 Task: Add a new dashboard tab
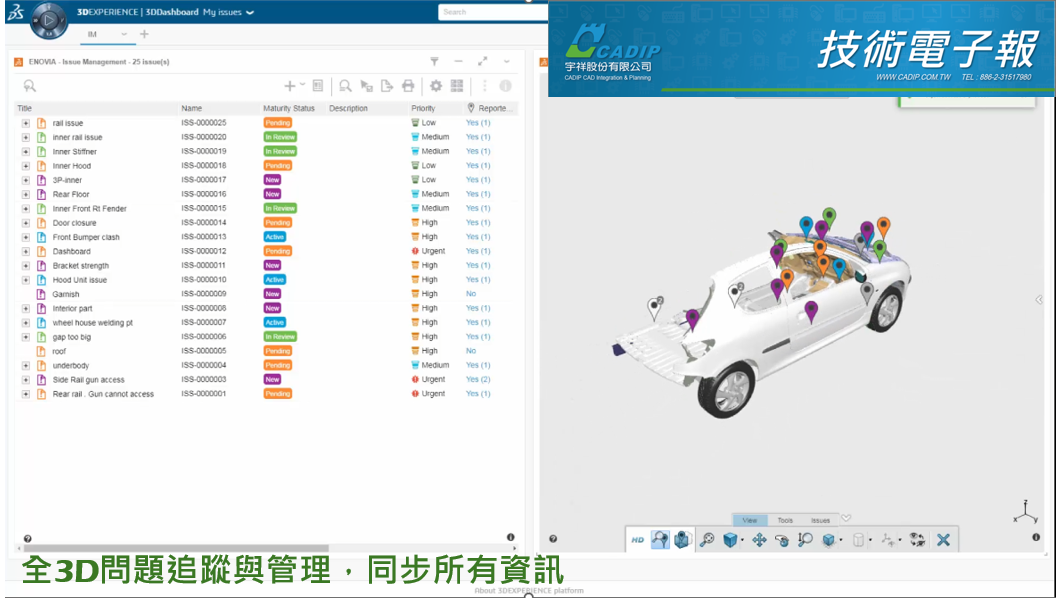coord(144,34)
